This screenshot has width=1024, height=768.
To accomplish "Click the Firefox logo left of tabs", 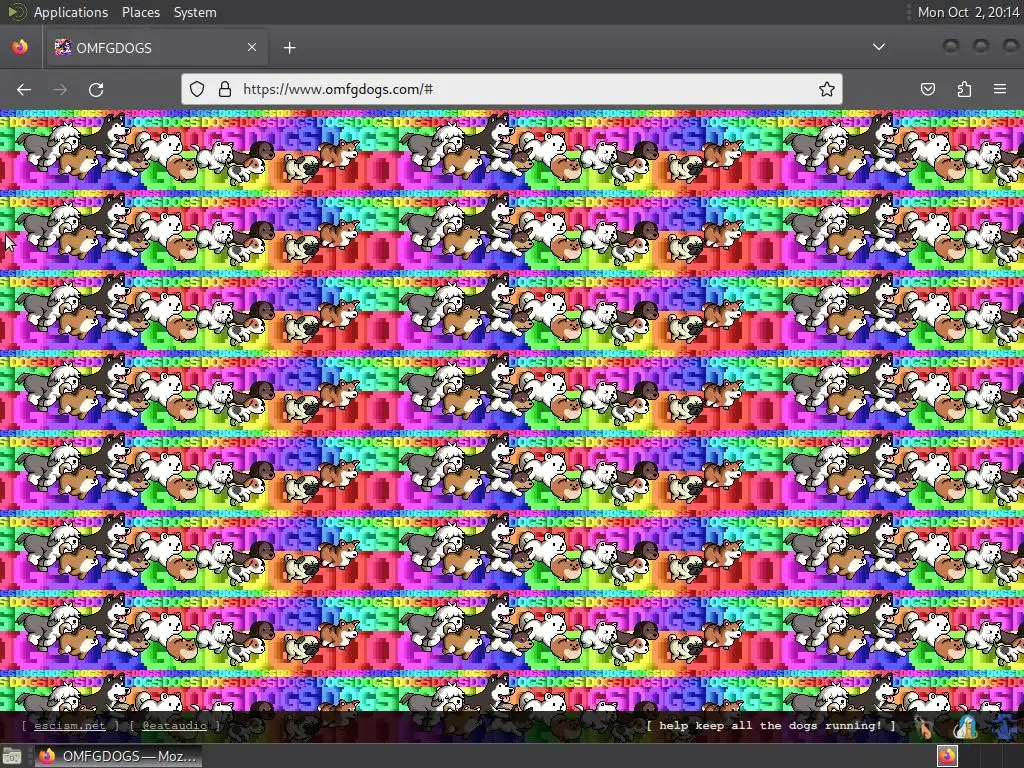I will point(20,47).
